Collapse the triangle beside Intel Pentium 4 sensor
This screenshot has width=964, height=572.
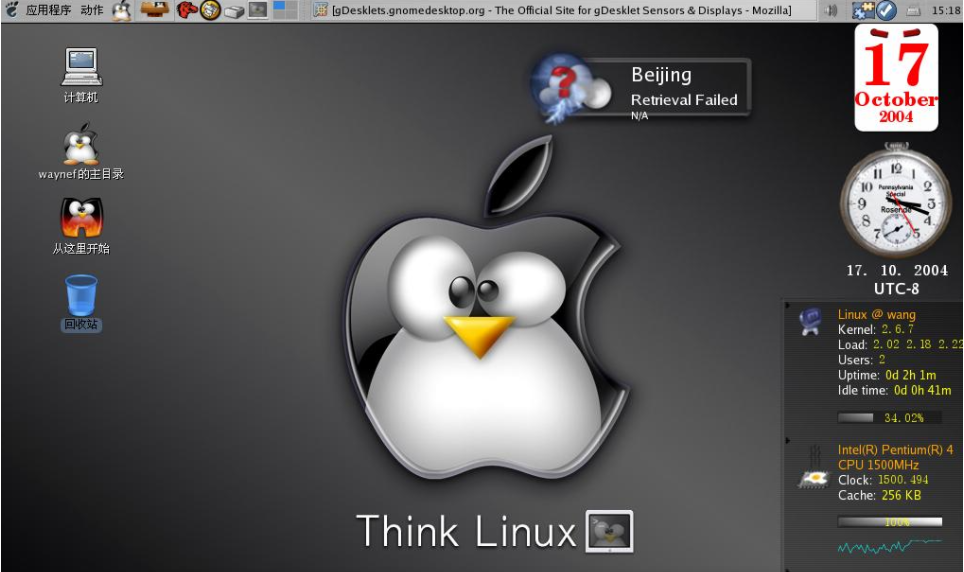[788, 440]
